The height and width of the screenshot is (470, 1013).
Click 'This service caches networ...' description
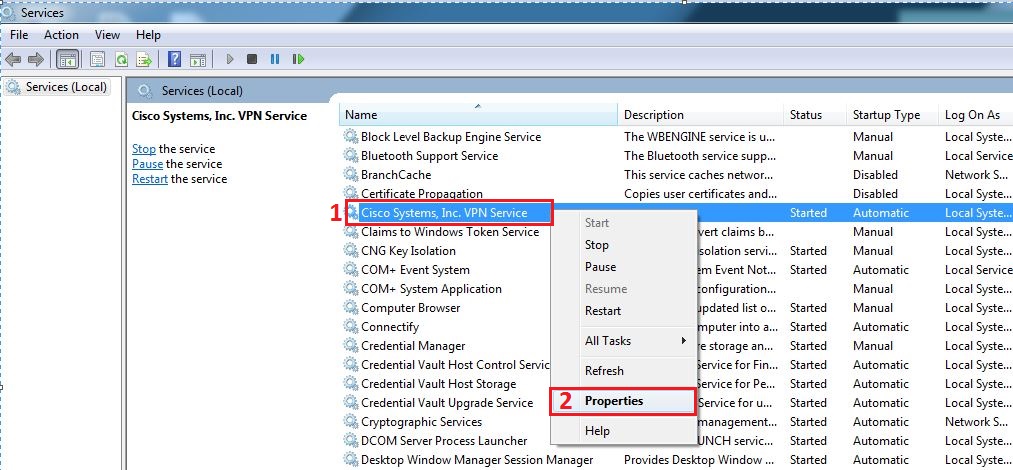[697, 174]
